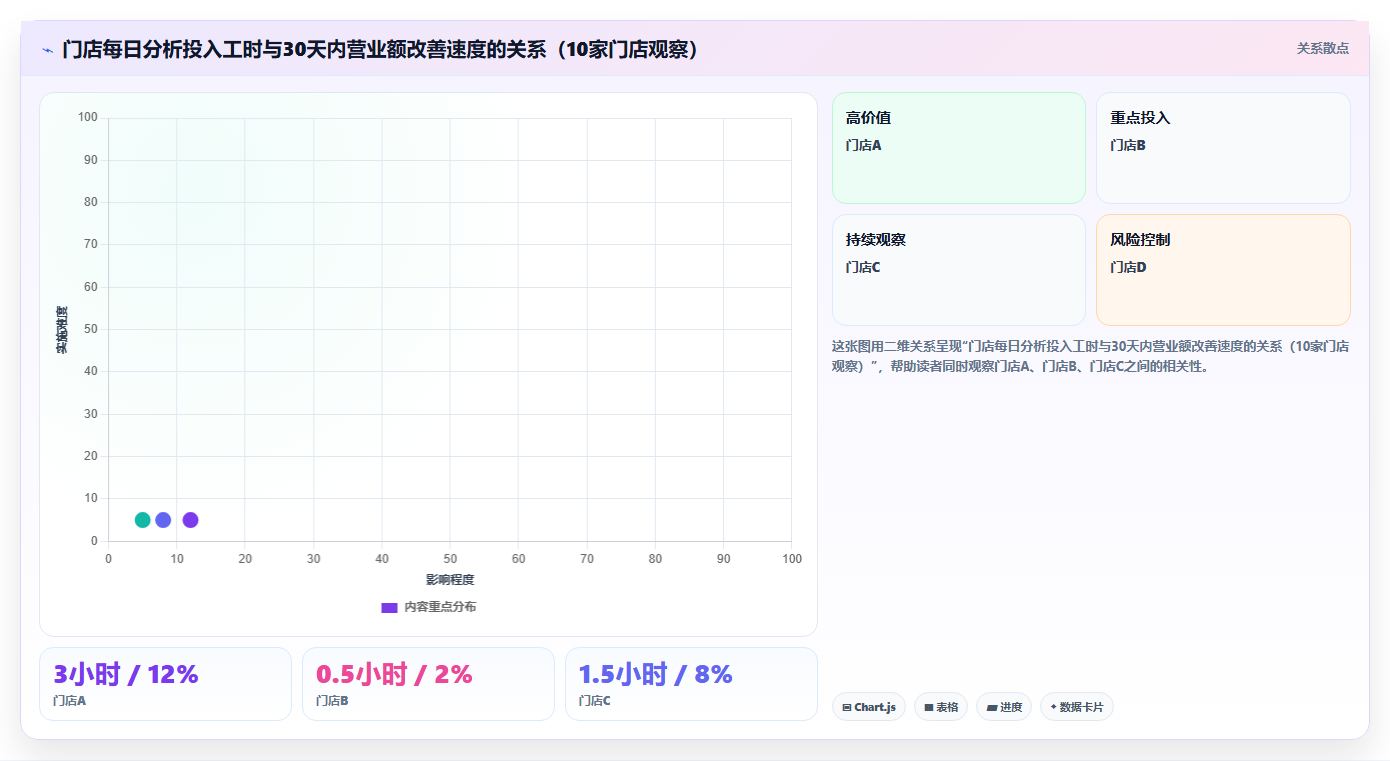
Task: Open the 风险控制 门店D card
Action: click(x=1223, y=270)
